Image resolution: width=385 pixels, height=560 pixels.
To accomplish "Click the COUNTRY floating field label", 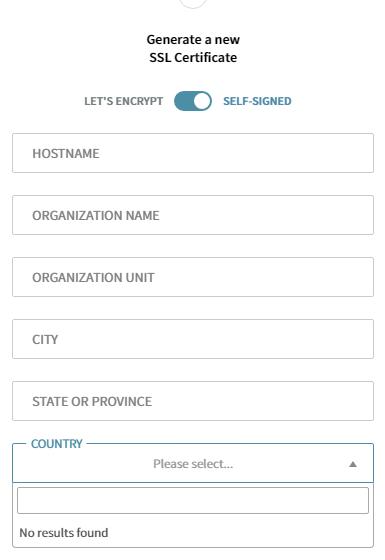I will 57,444.
